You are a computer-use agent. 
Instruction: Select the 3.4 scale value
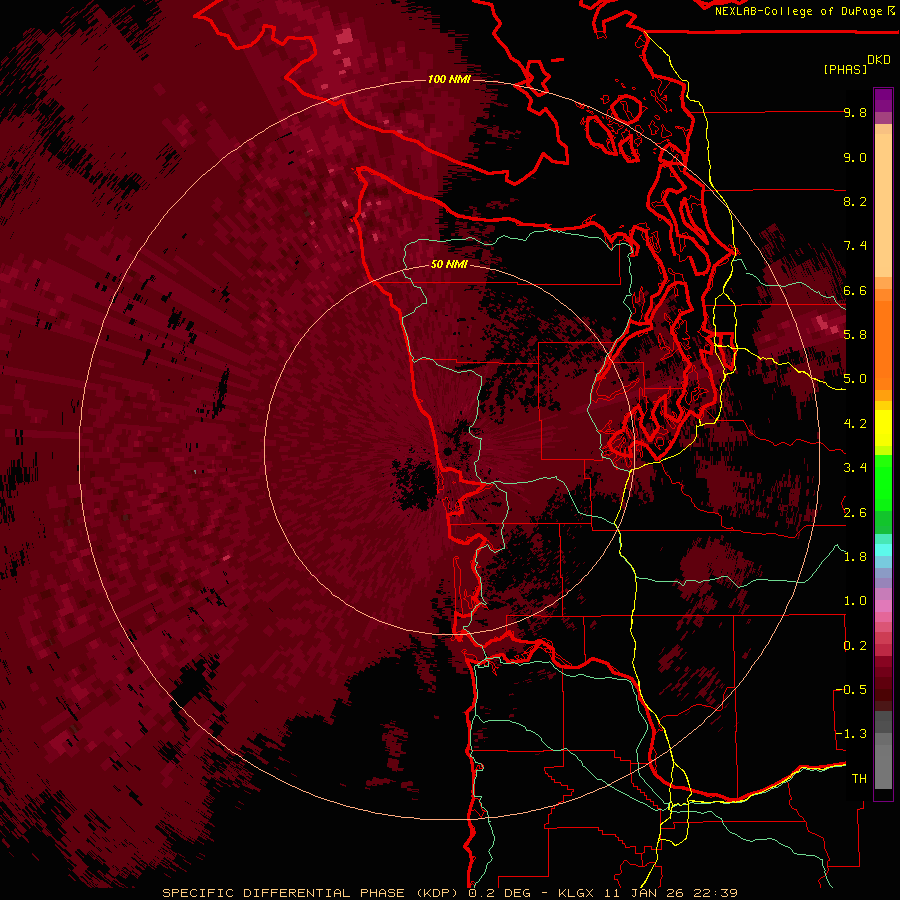tap(855, 468)
